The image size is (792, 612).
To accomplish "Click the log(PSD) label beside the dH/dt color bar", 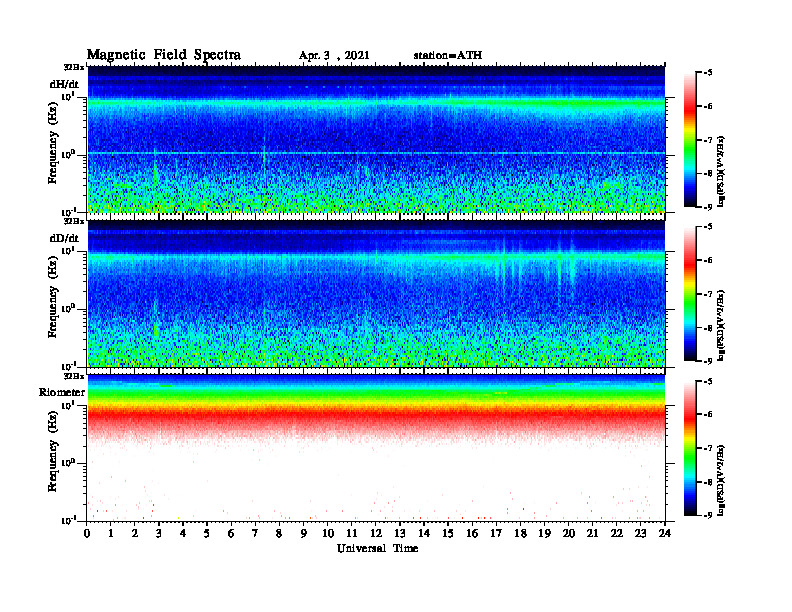I will pyautogui.click(x=721, y=171).
